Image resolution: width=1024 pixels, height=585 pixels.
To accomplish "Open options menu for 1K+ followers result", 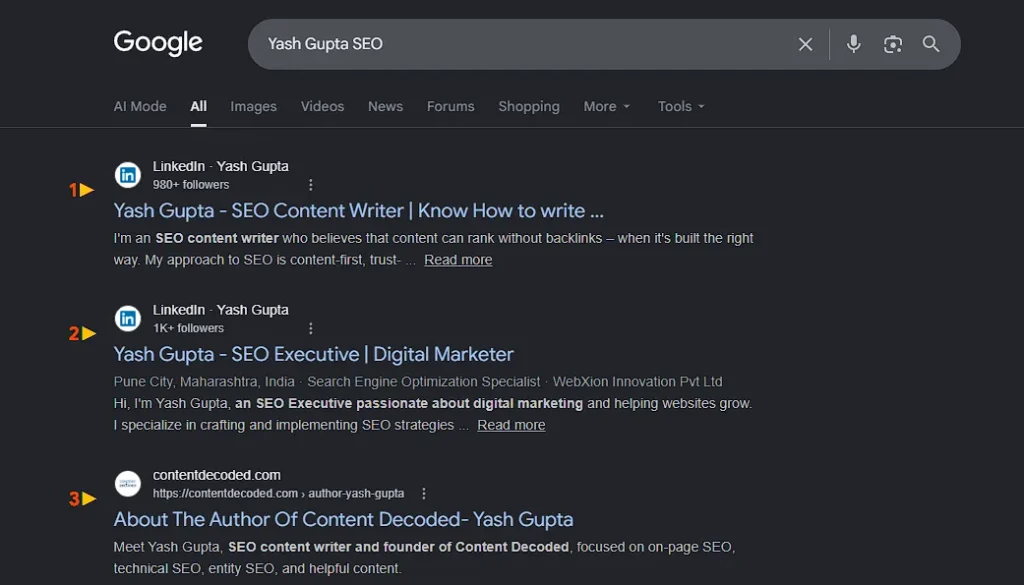I will point(311,328).
